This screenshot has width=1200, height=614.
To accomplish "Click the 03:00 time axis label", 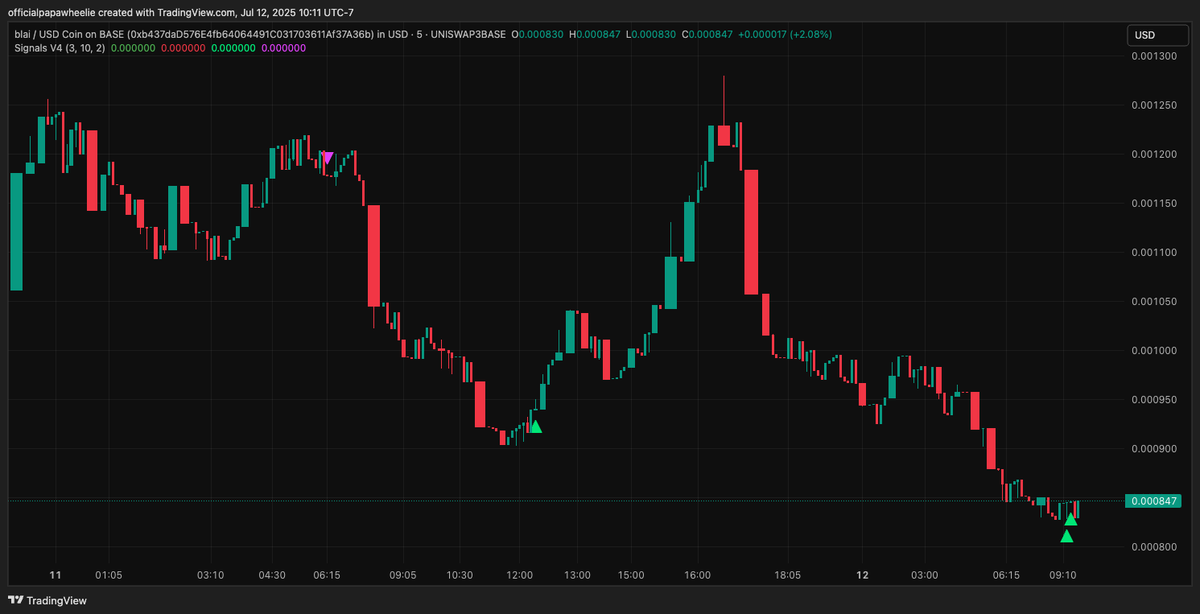I will pos(925,575).
